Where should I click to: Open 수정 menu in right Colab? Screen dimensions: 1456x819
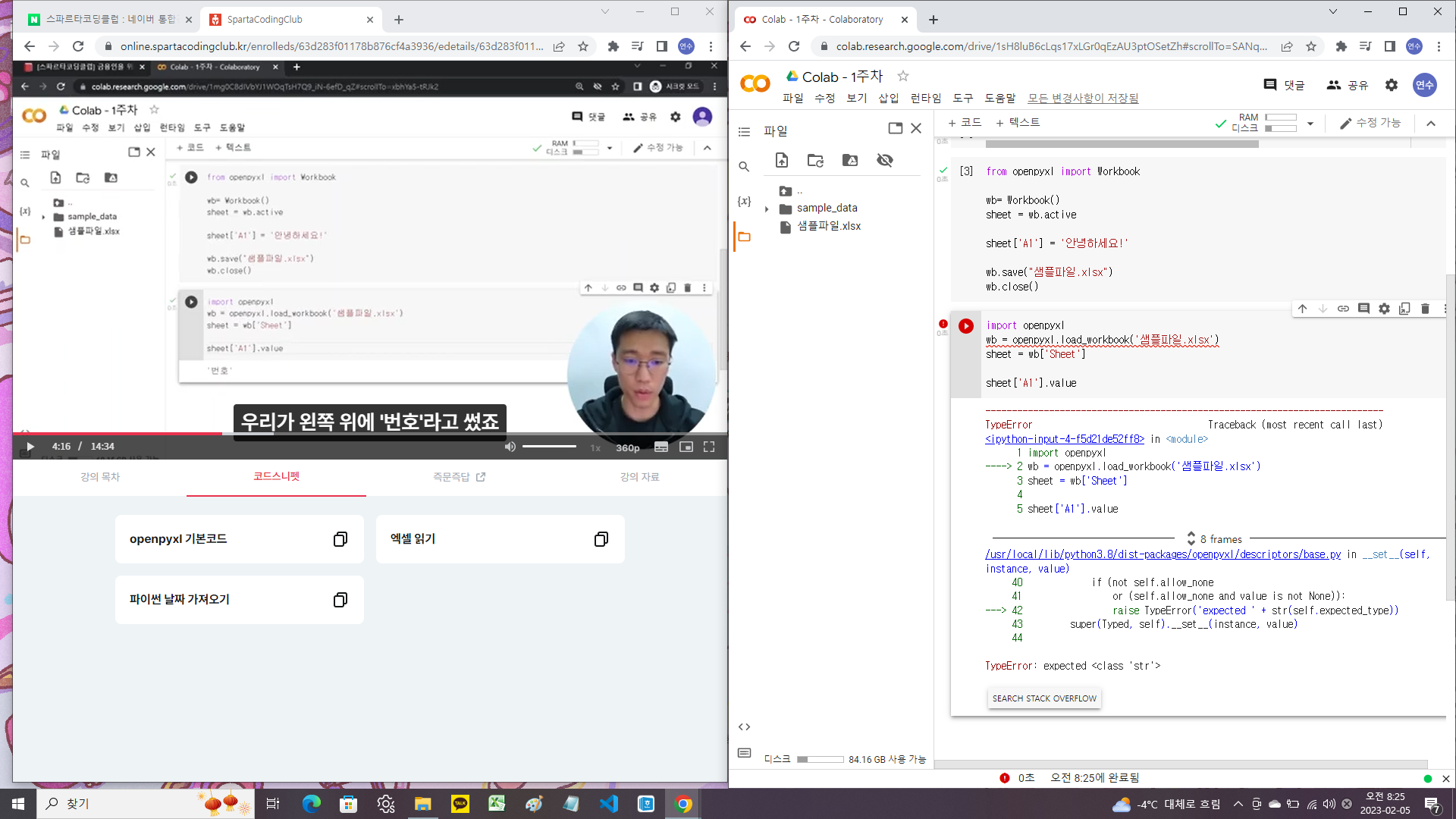(x=824, y=99)
